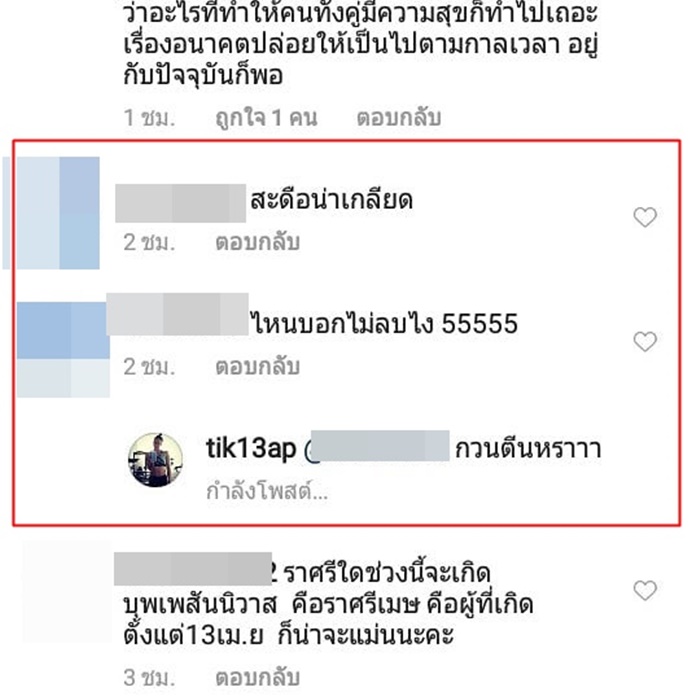Viewport: 700px width, 700px height.
Task: Click 2 ชม. timestamp under สะดือน่าเกลียด
Action: point(150,243)
